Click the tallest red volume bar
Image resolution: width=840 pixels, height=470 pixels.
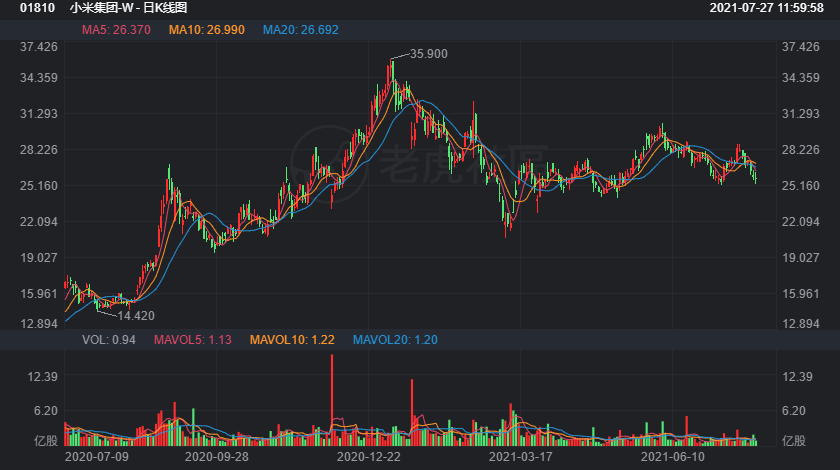[x=331, y=400]
